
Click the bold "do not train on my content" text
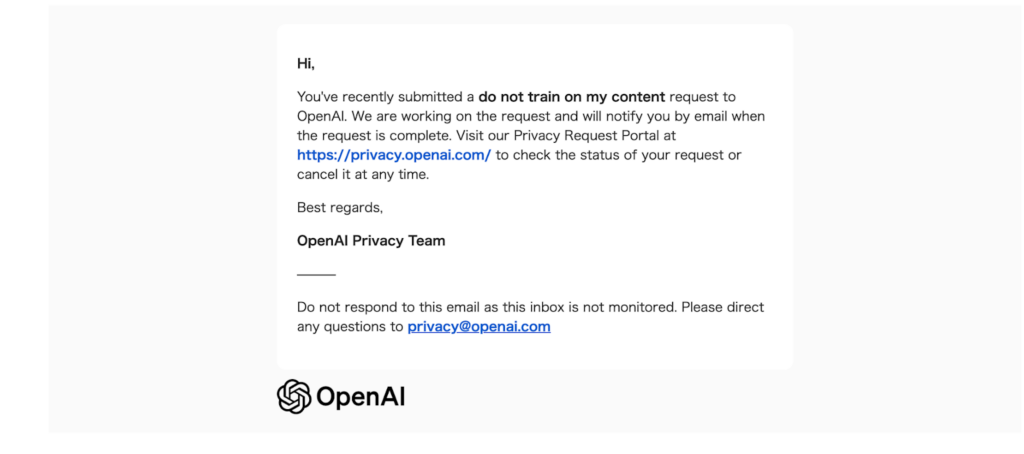[571, 97]
